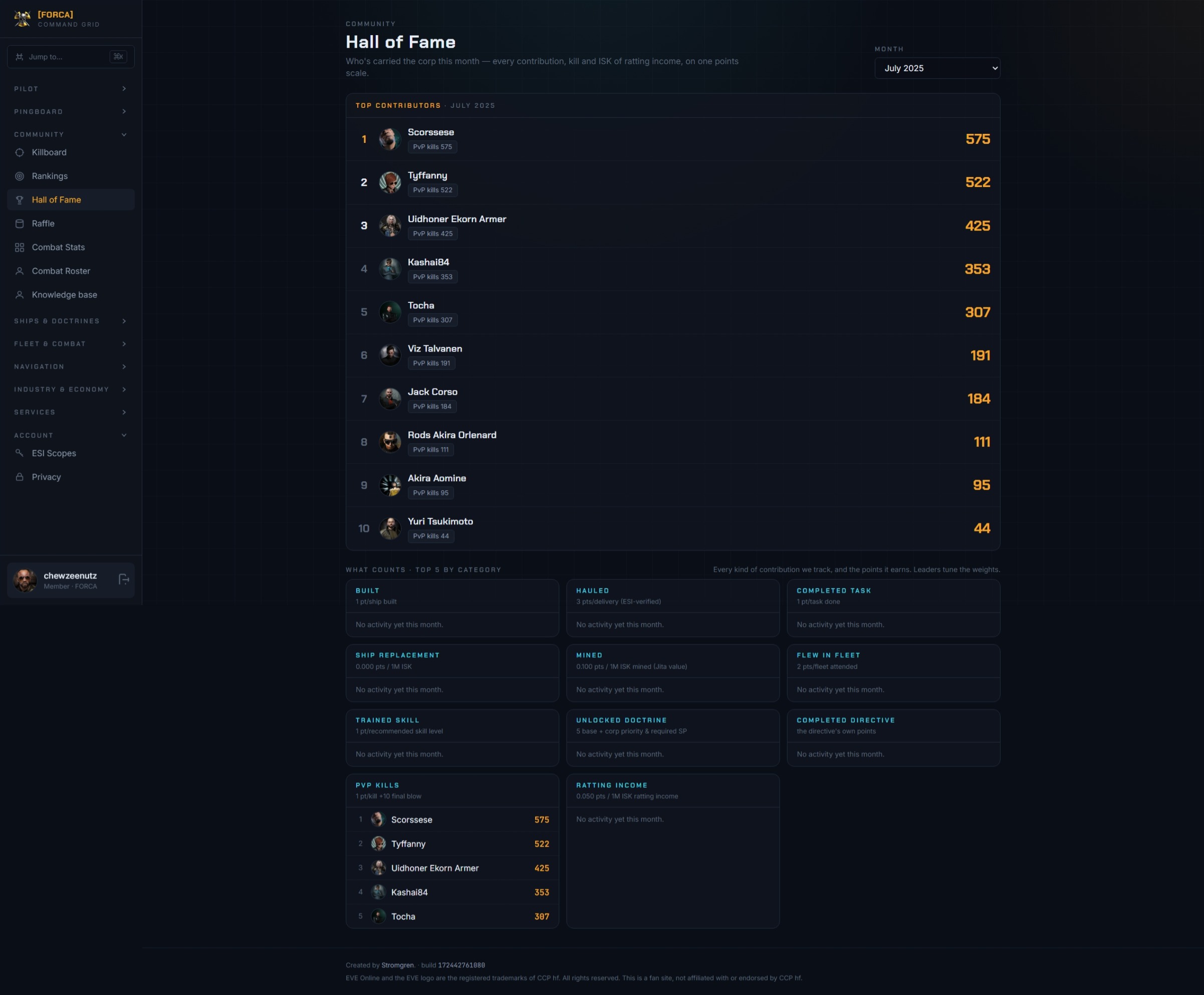Click the Rankings target icon
Image resolution: width=1204 pixels, height=995 pixels.
(x=20, y=176)
